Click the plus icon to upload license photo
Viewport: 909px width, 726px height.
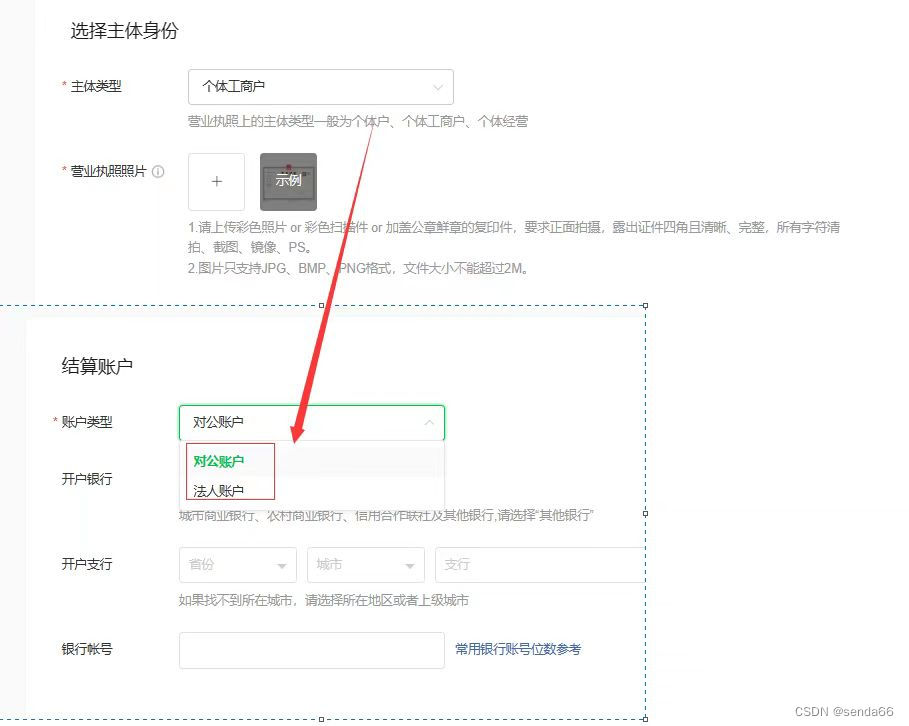(x=215, y=182)
